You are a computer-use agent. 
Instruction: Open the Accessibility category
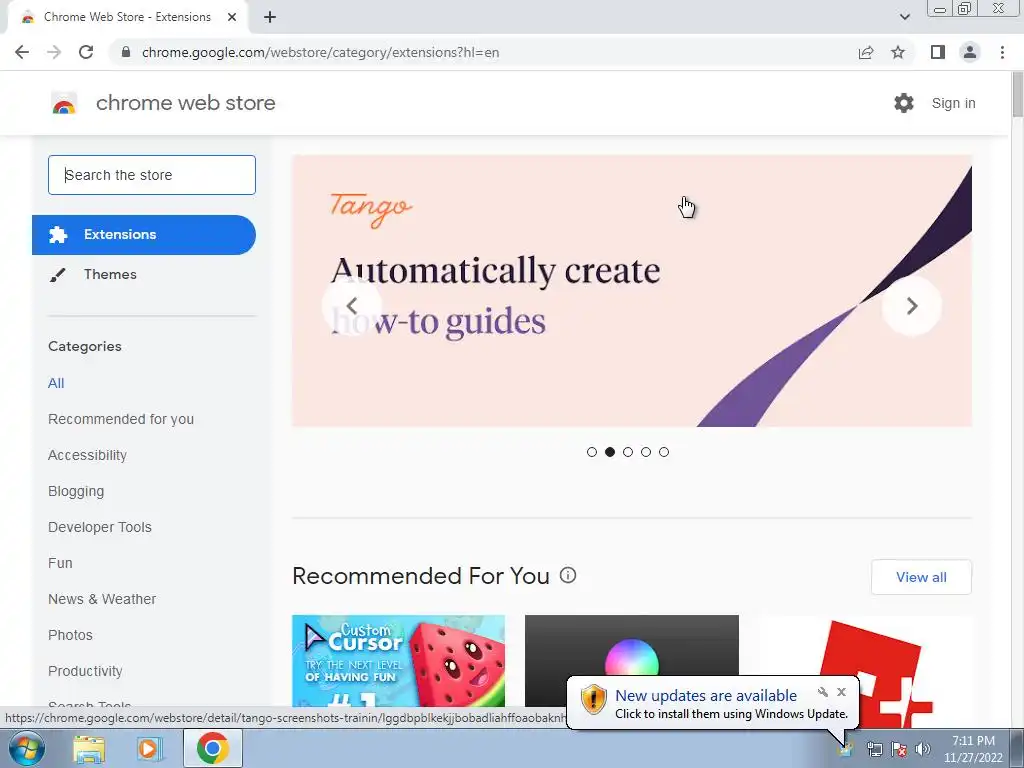(x=88, y=455)
